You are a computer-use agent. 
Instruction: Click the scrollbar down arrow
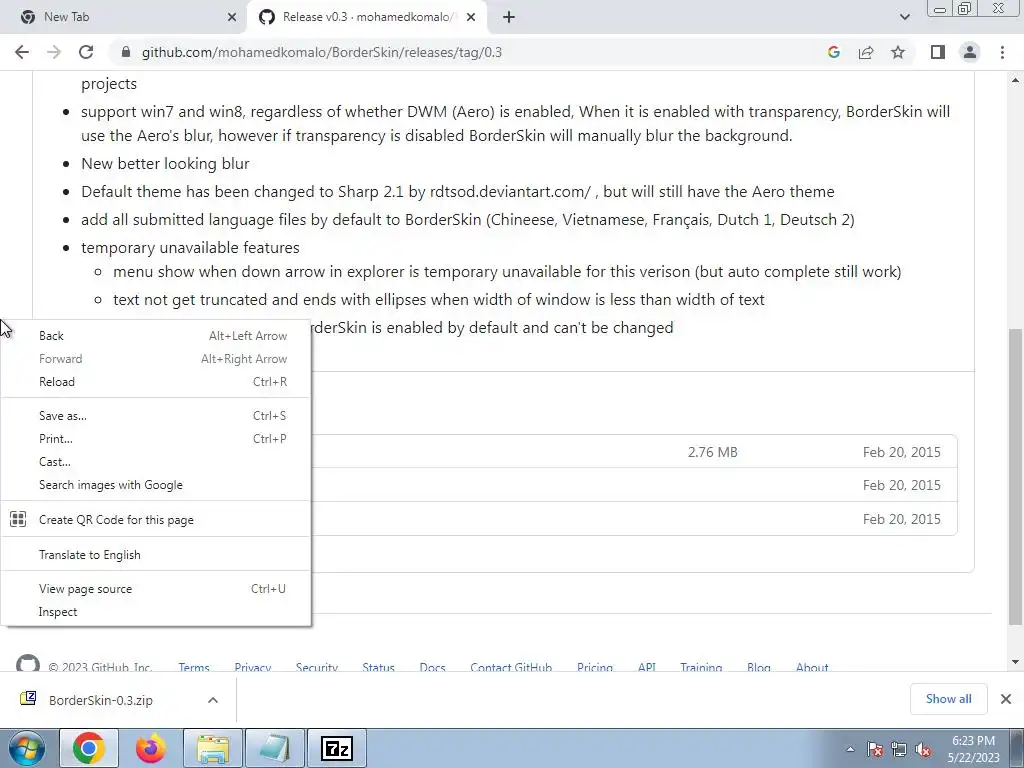[x=1016, y=662]
